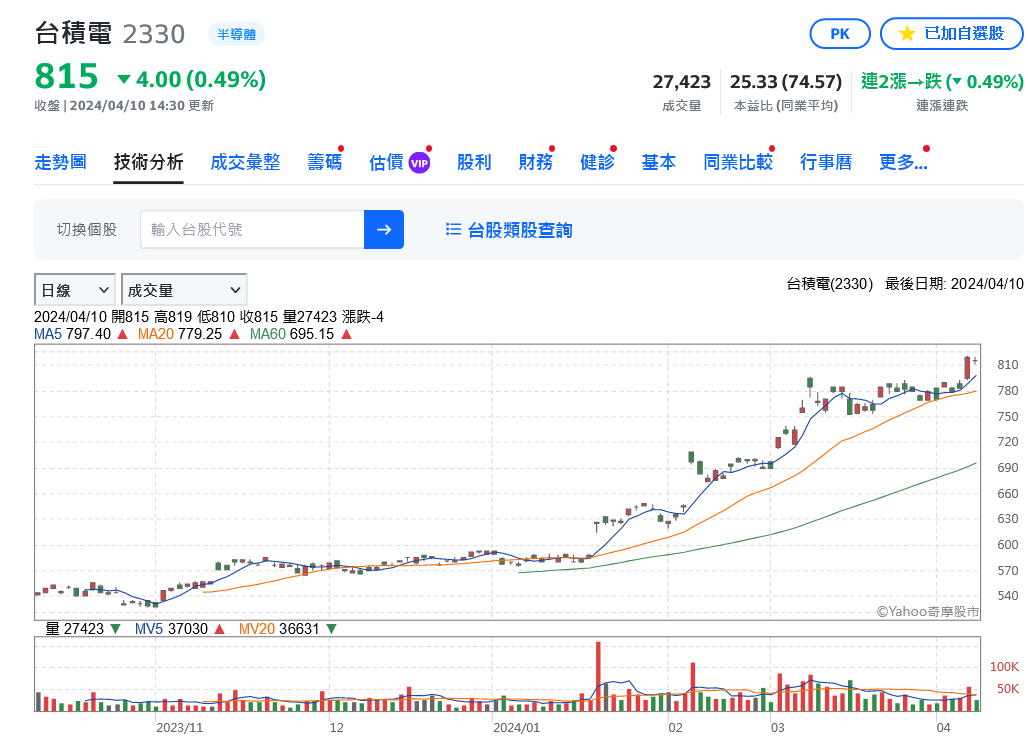
Task: Open the 估價 tab
Action: point(386,162)
